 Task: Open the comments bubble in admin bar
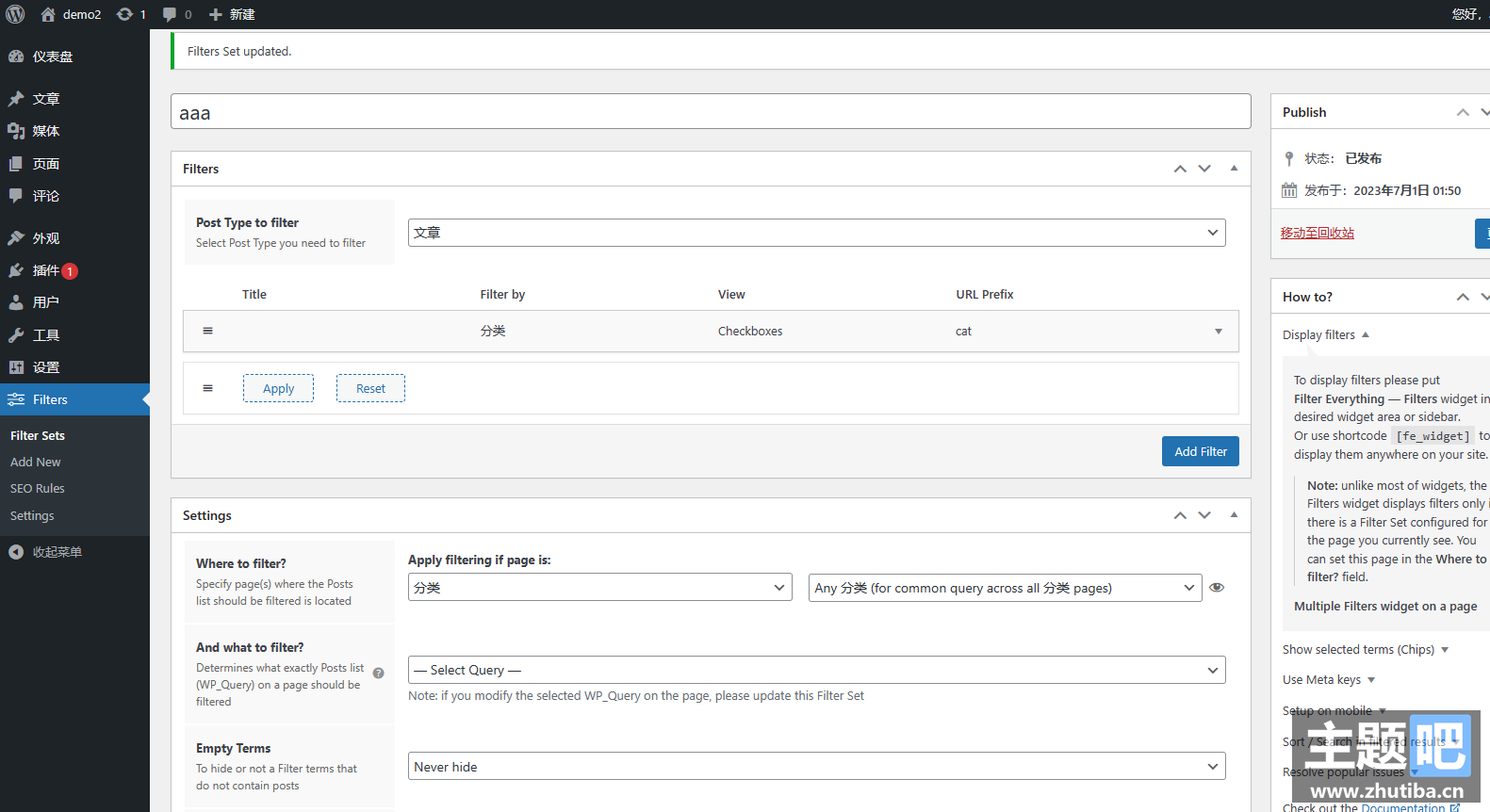point(177,14)
